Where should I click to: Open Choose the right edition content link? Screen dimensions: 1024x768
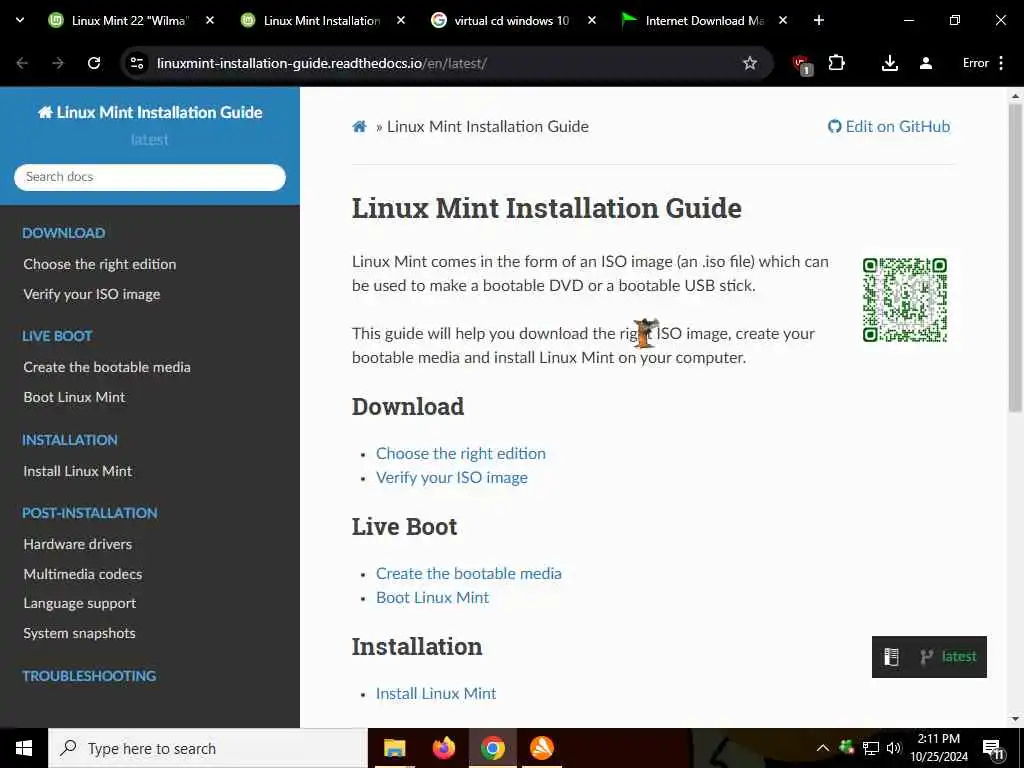pos(460,453)
